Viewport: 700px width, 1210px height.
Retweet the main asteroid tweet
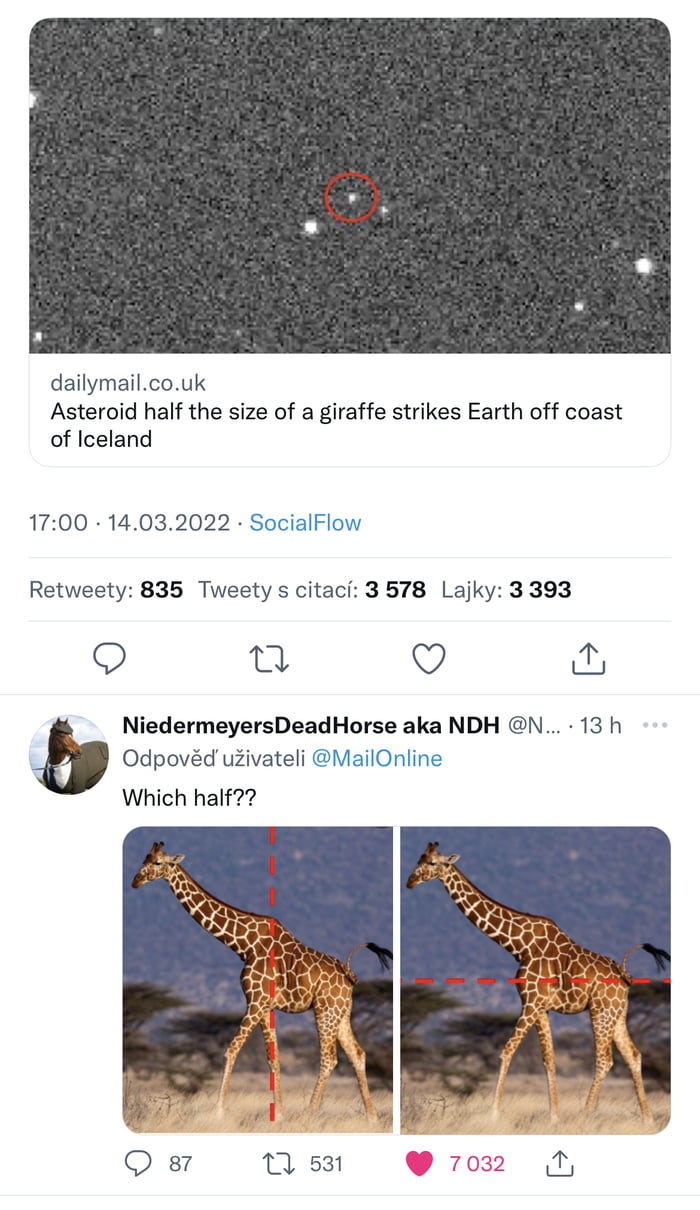click(x=268, y=658)
